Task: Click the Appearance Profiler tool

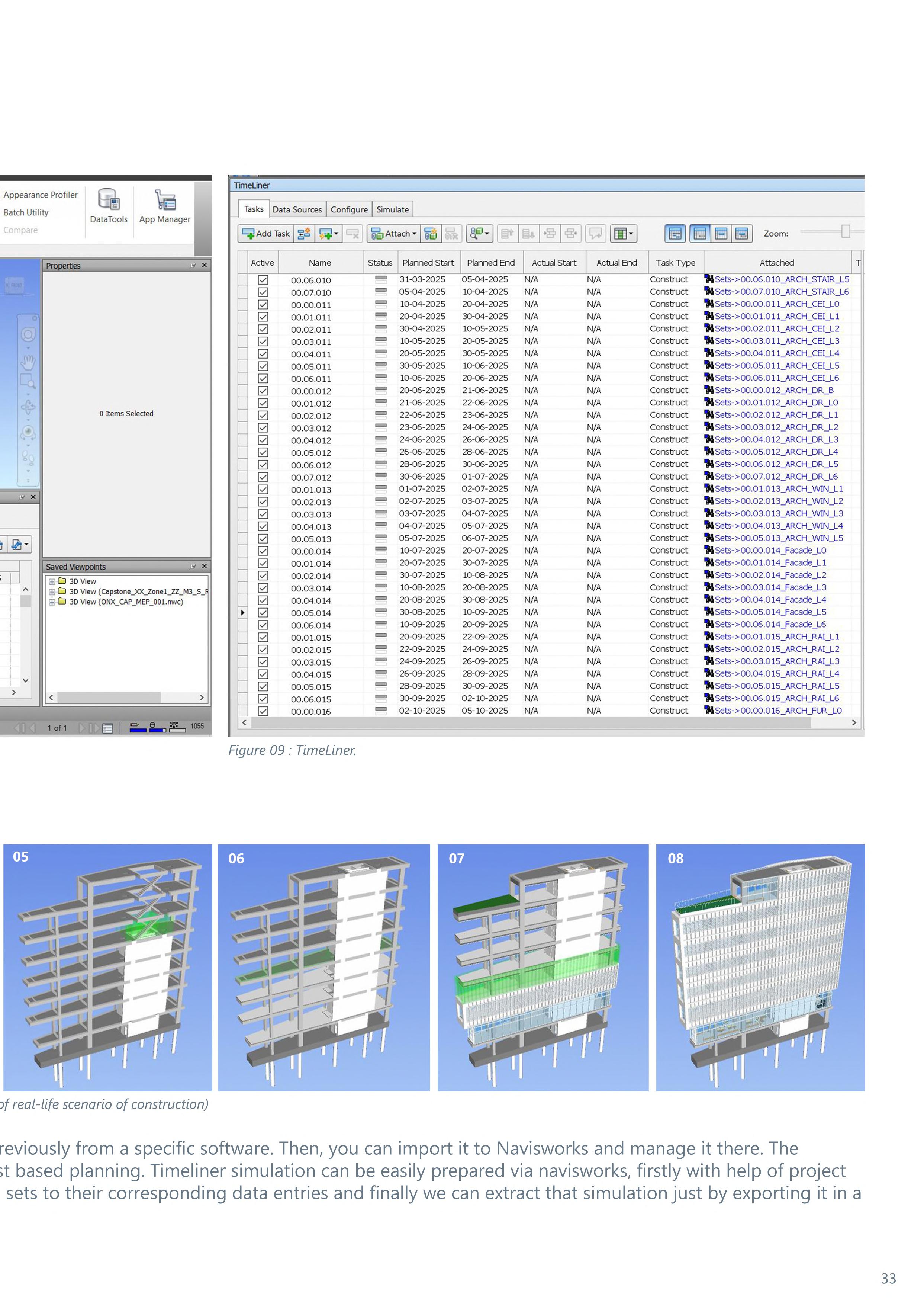Action: click(x=41, y=195)
